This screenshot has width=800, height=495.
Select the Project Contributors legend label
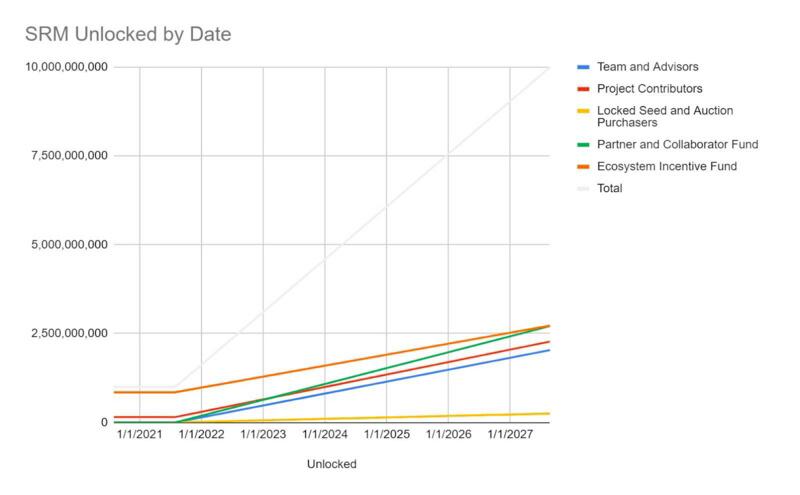649,89
